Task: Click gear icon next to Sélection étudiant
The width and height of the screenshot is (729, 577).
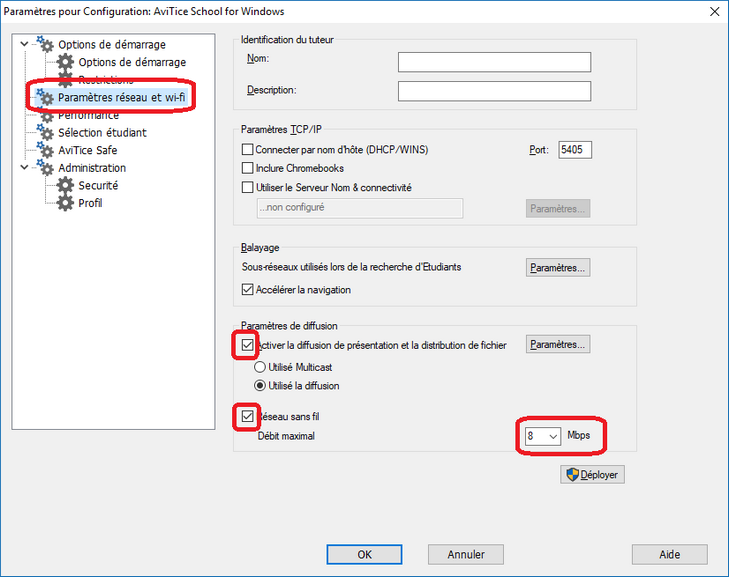Action: 45,133
